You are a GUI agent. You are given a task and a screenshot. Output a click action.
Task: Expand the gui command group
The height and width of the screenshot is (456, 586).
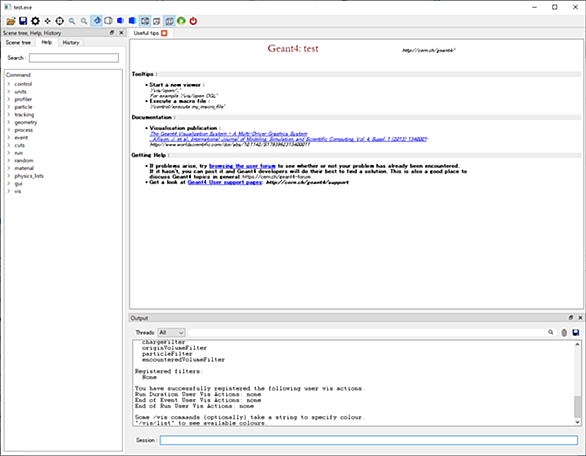(x=9, y=184)
